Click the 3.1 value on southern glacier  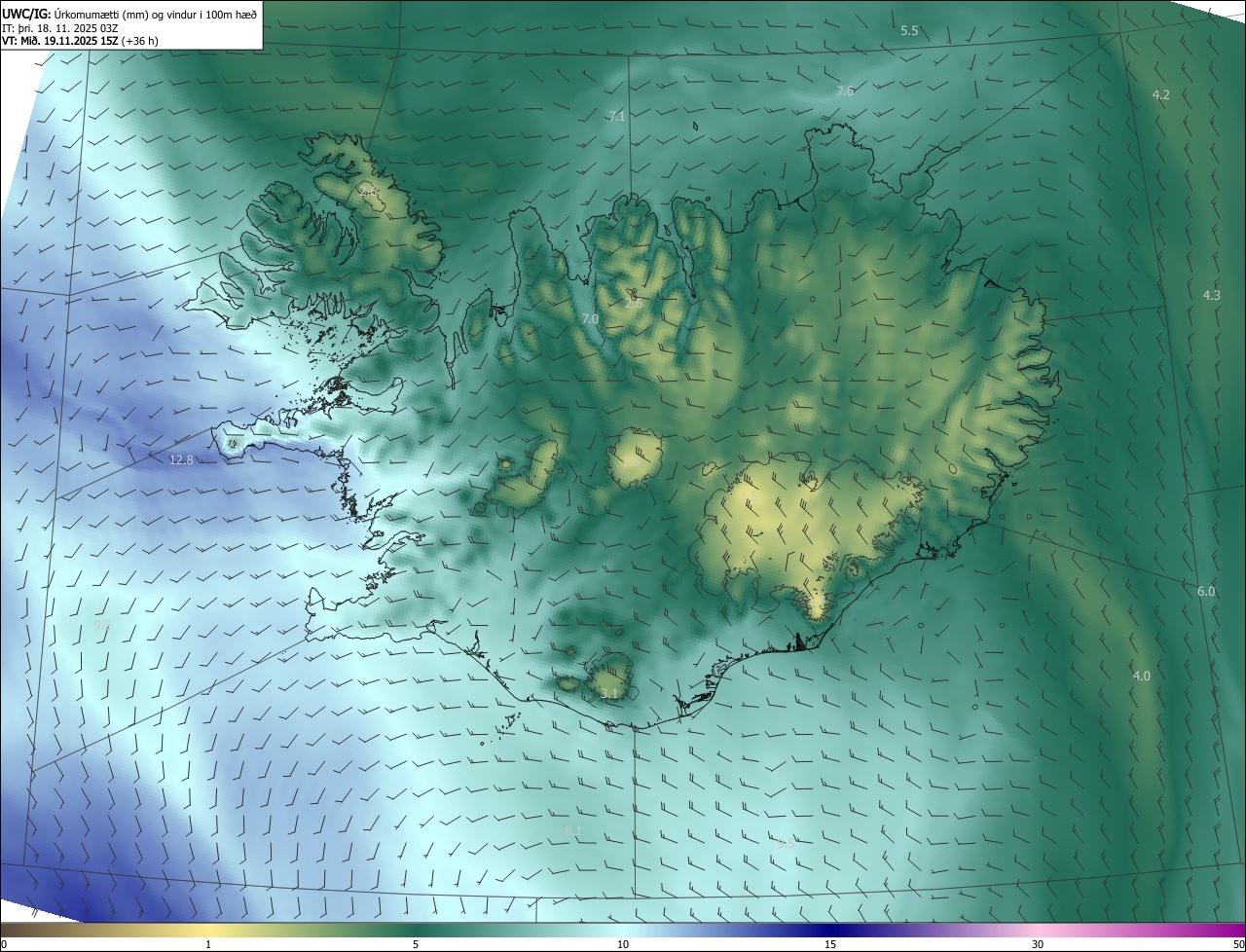click(609, 693)
